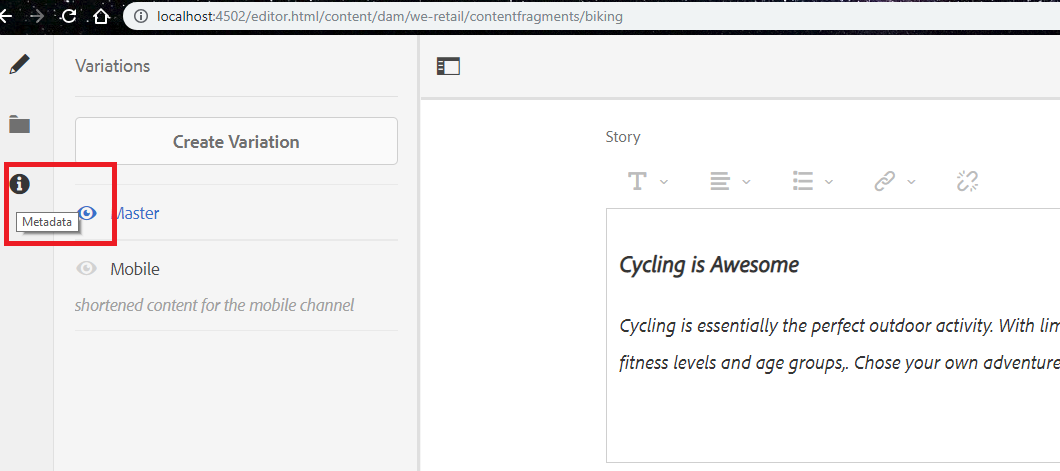Expand the list options dropdown arrow
This screenshot has height=471, width=1060.
(x=829, y=182)
